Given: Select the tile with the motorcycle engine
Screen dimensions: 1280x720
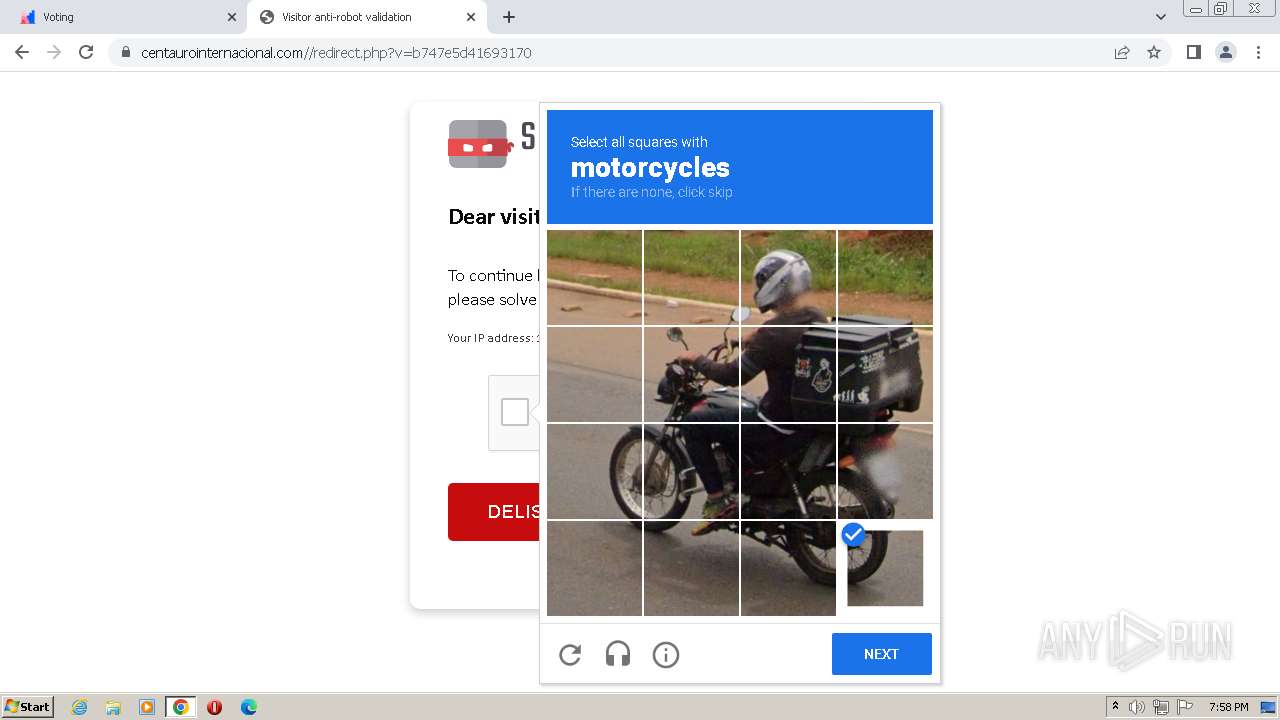Looking at the screenshot, I should point(788,471).
